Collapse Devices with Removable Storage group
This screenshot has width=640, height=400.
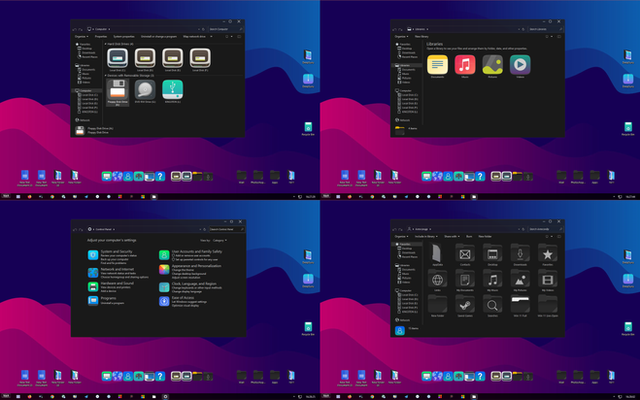pyautogui.click(x=106, y=76)
